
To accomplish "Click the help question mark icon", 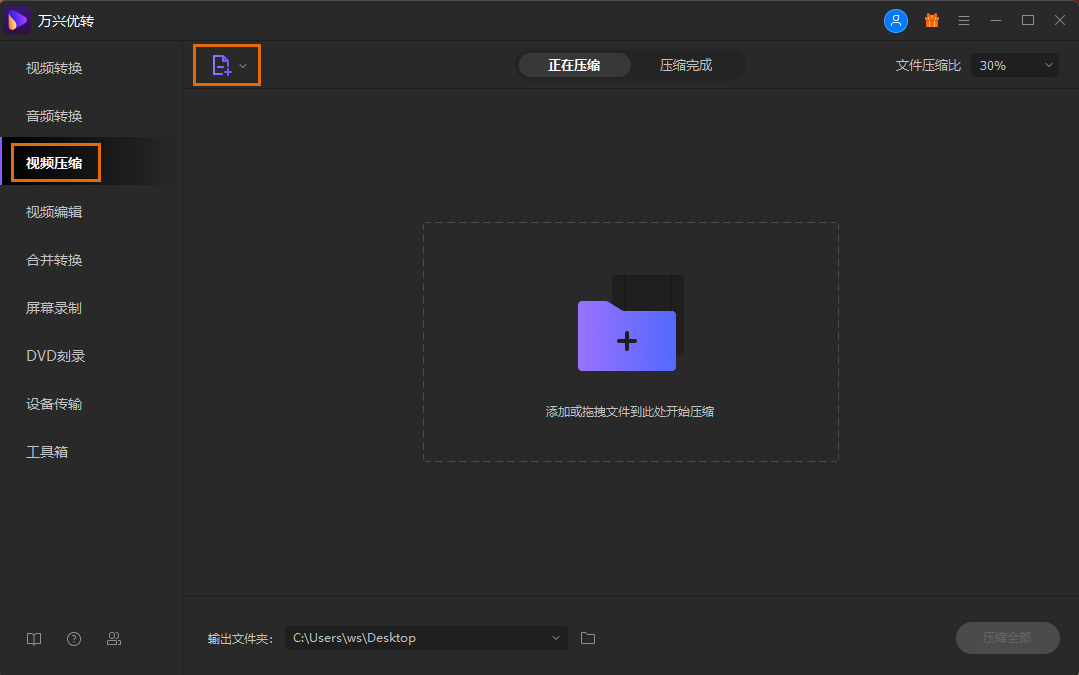I will pos(74,639).
